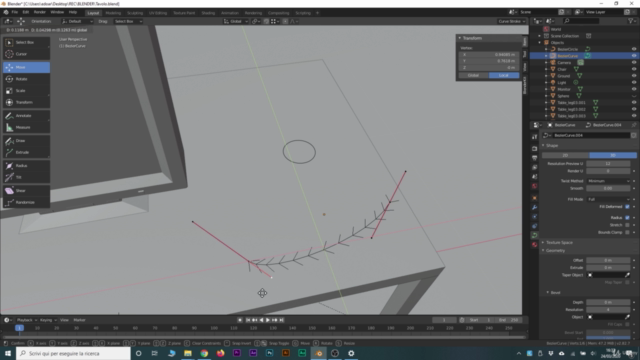
Task: Enable the Stretch checkbox
Action: click(627, 225)
